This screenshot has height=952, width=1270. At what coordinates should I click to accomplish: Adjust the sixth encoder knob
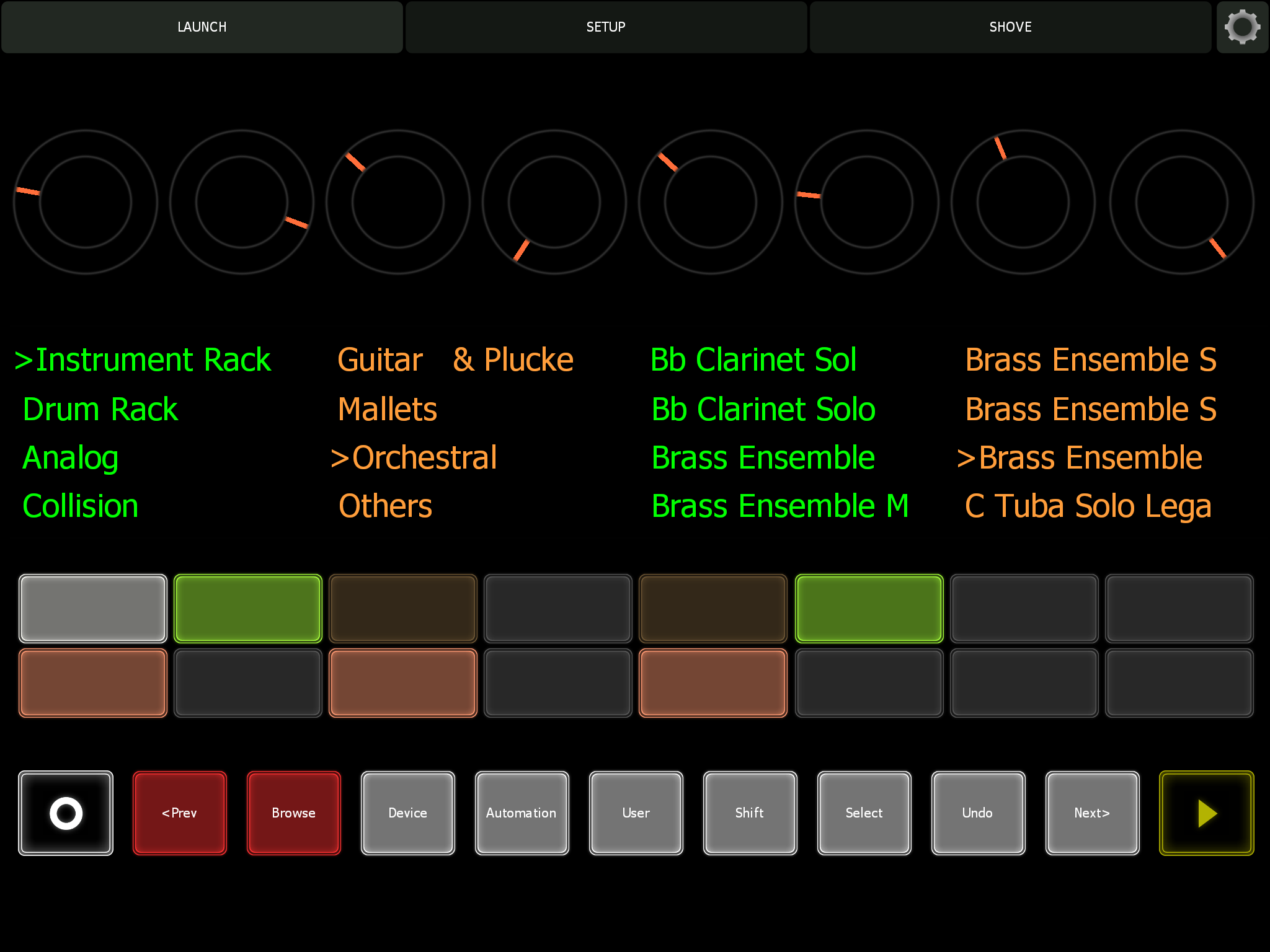coord(867,202)
